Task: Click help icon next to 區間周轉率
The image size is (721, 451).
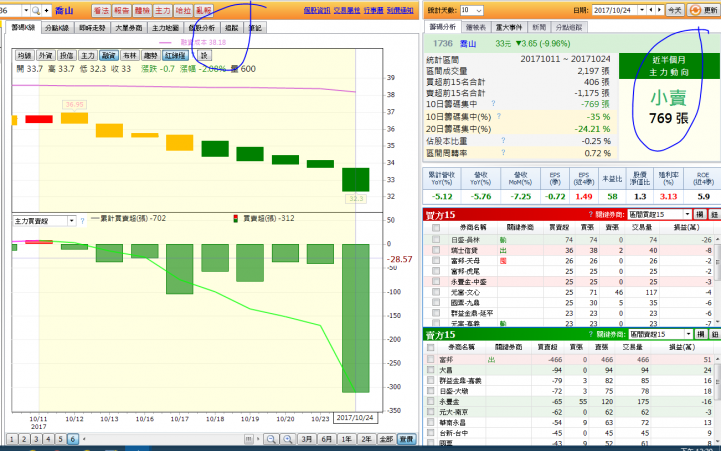Action: point(503,152)
